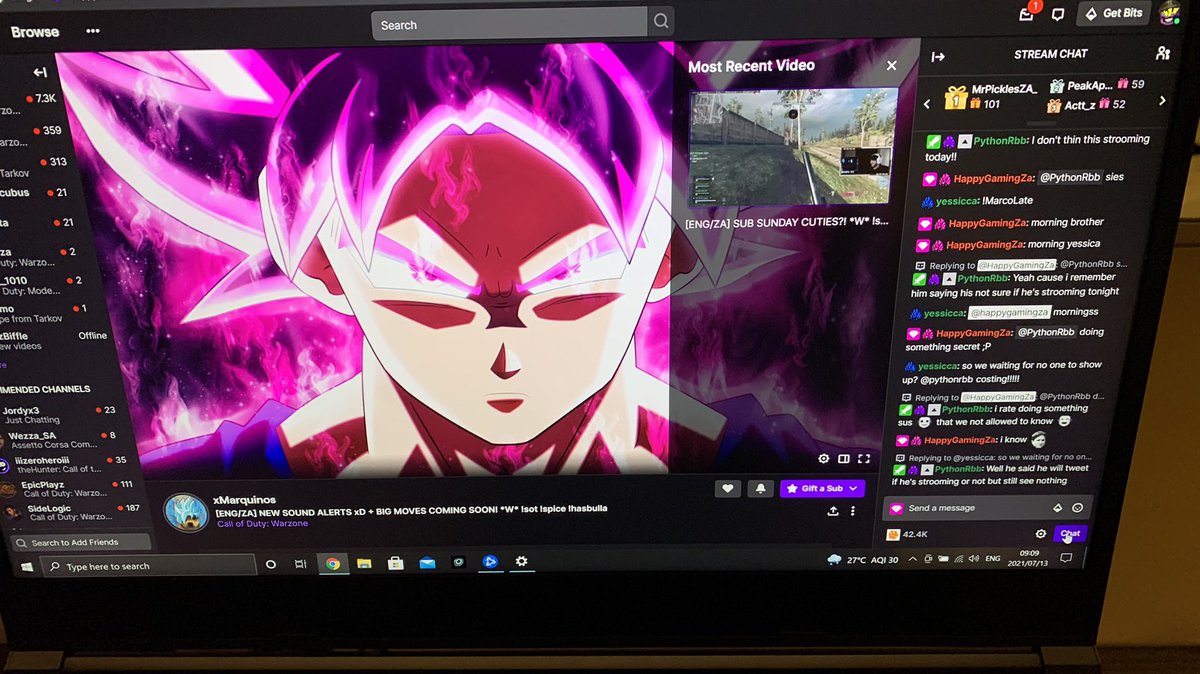The height and width of the screenshot is (674, 1200).
Task: Open channel points 42.4K balance
Action: click(x=908, y=535)
